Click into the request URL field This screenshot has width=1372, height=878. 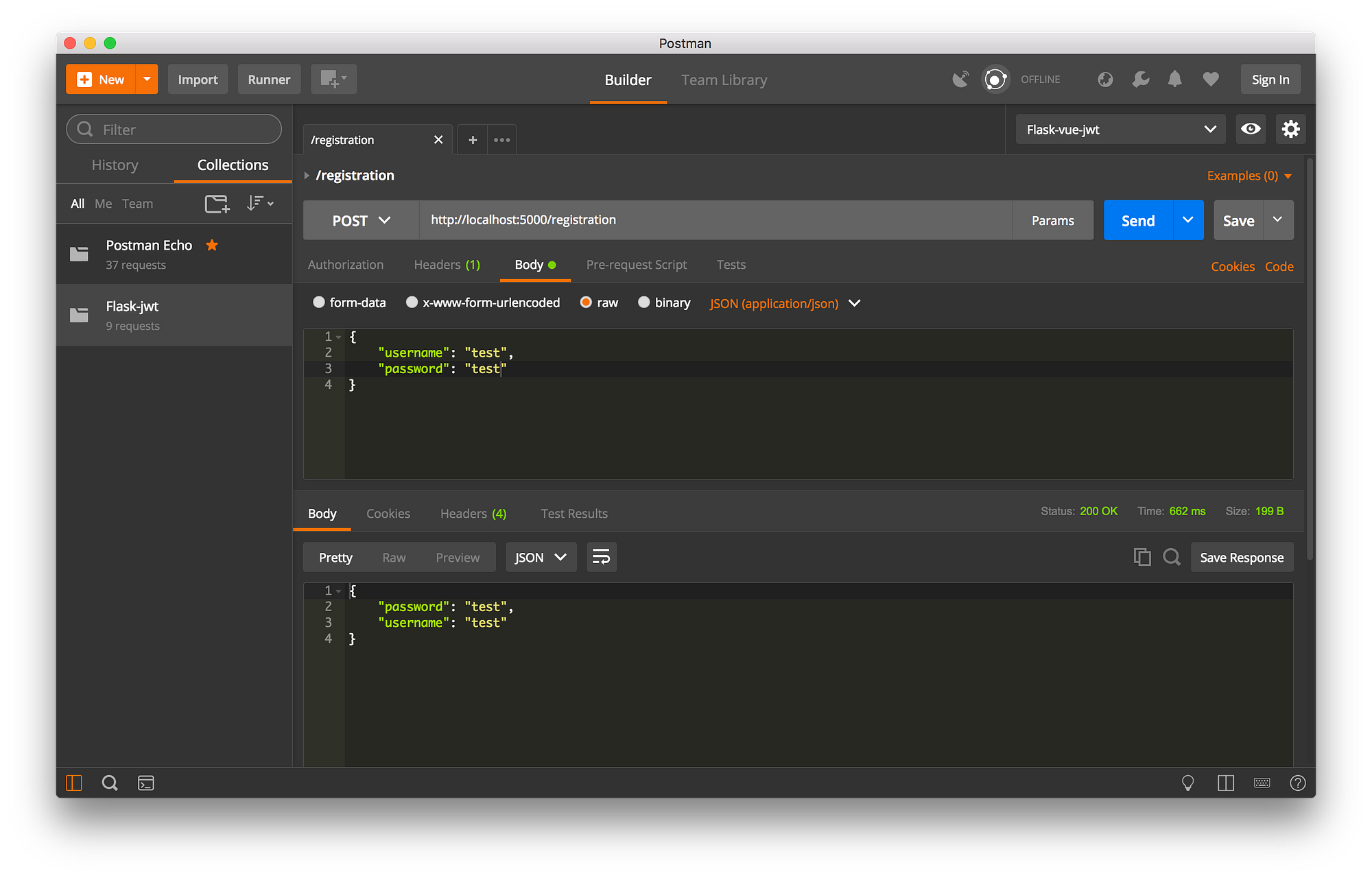click(715, 220)
